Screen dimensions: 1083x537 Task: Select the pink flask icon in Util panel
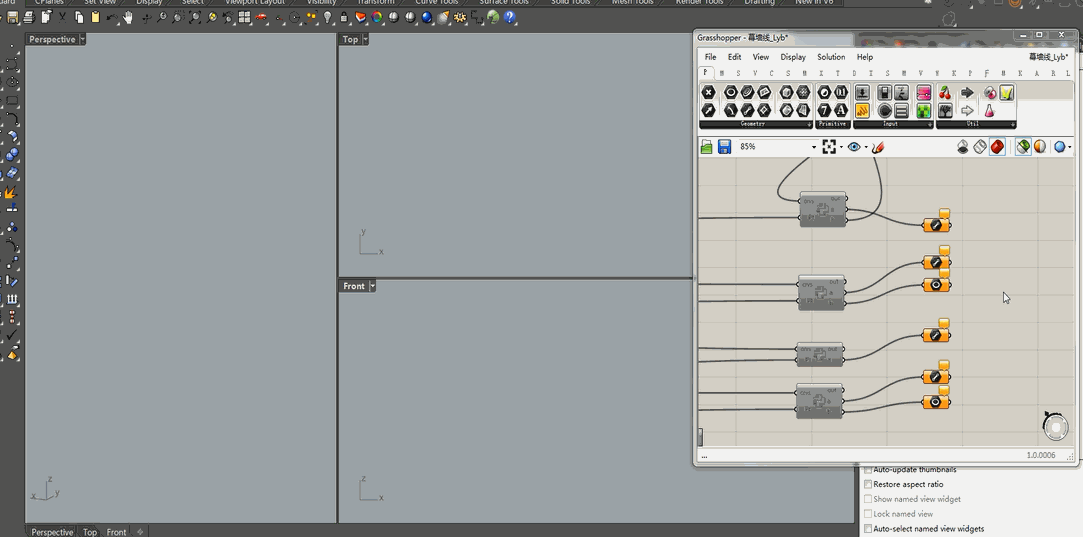point(989,111)
